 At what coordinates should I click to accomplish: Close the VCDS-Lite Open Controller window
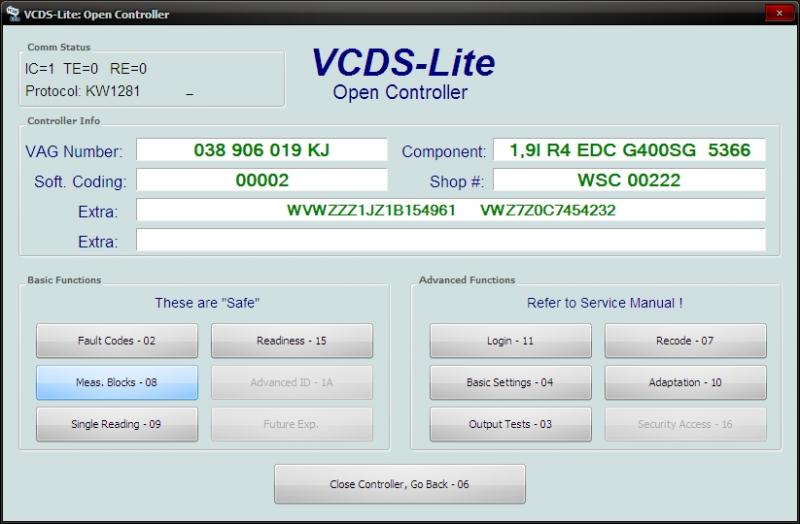pos(779,13)
